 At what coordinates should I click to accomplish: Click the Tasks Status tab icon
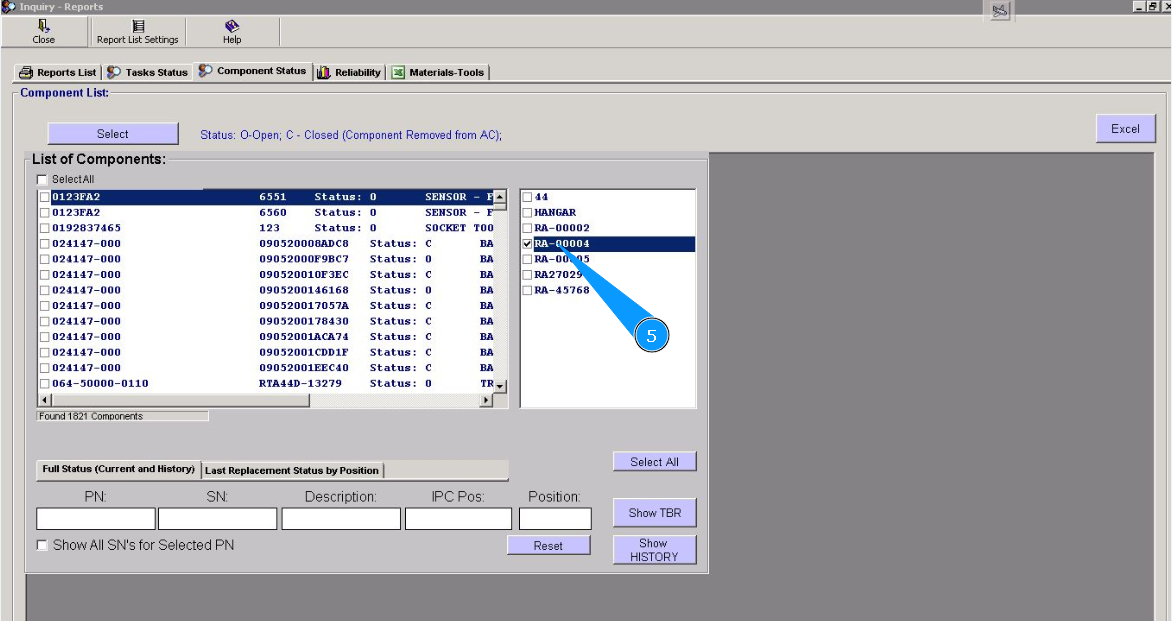coord(114,72)
